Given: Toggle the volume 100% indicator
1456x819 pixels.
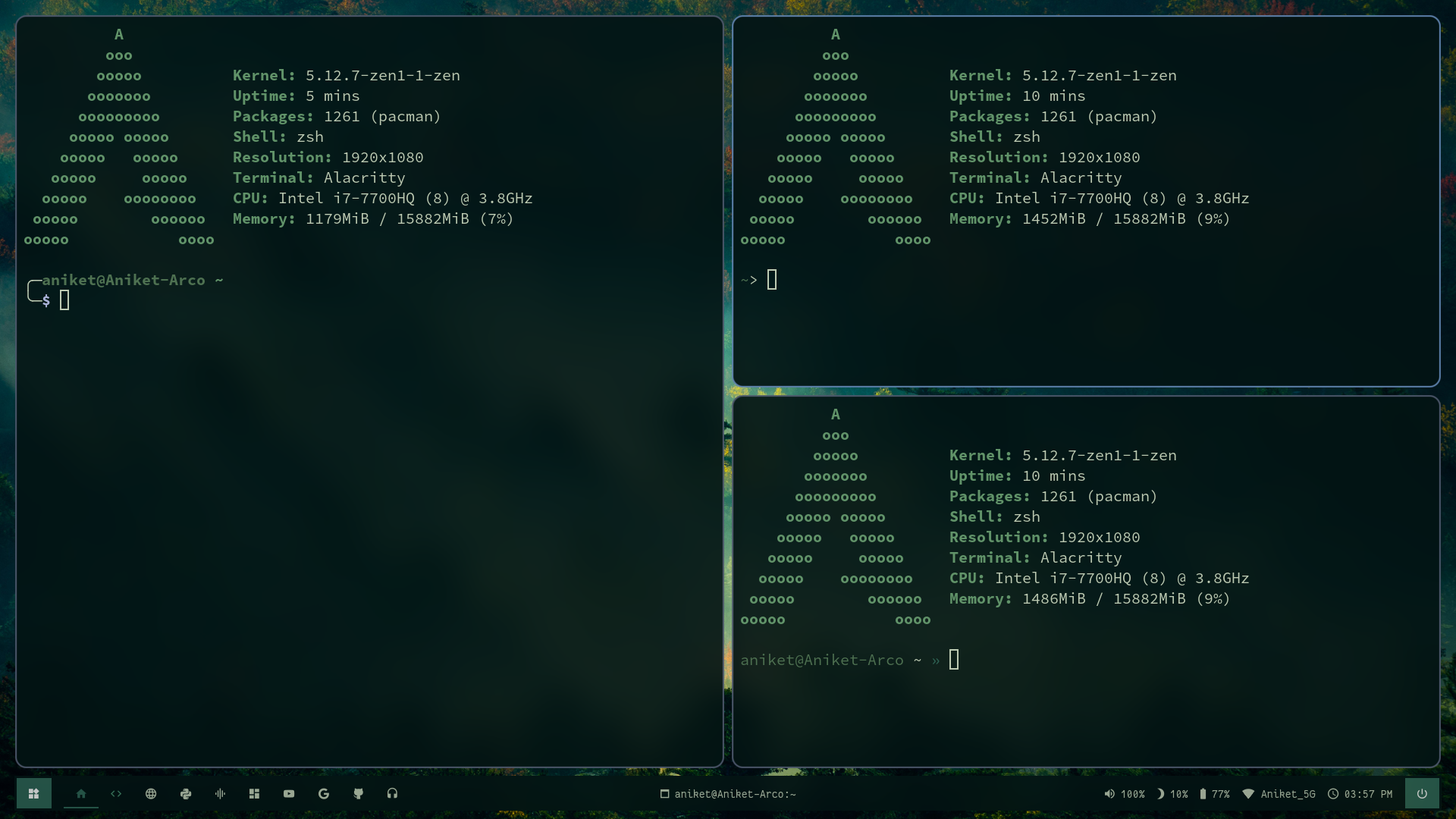Looking at the screenshot, I should pos(1125,794).
